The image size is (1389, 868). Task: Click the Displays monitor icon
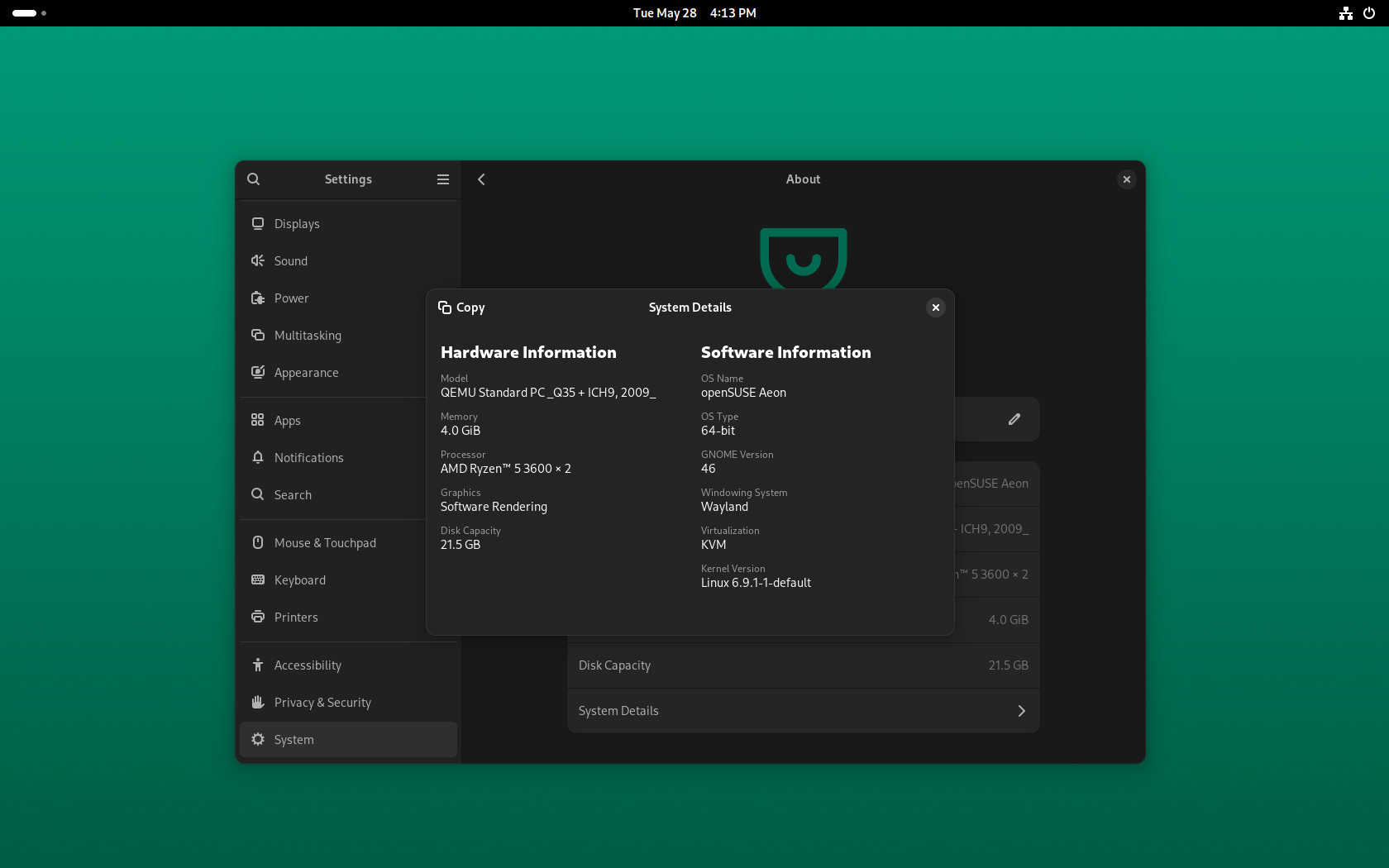pos(258,224)
